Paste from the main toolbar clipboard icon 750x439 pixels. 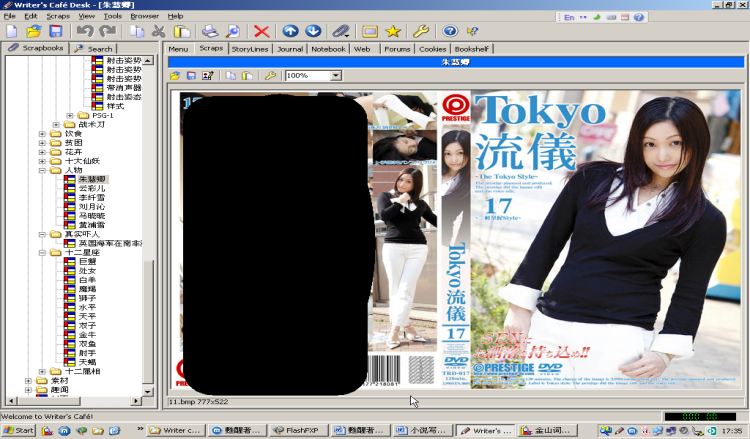(182, 32)
